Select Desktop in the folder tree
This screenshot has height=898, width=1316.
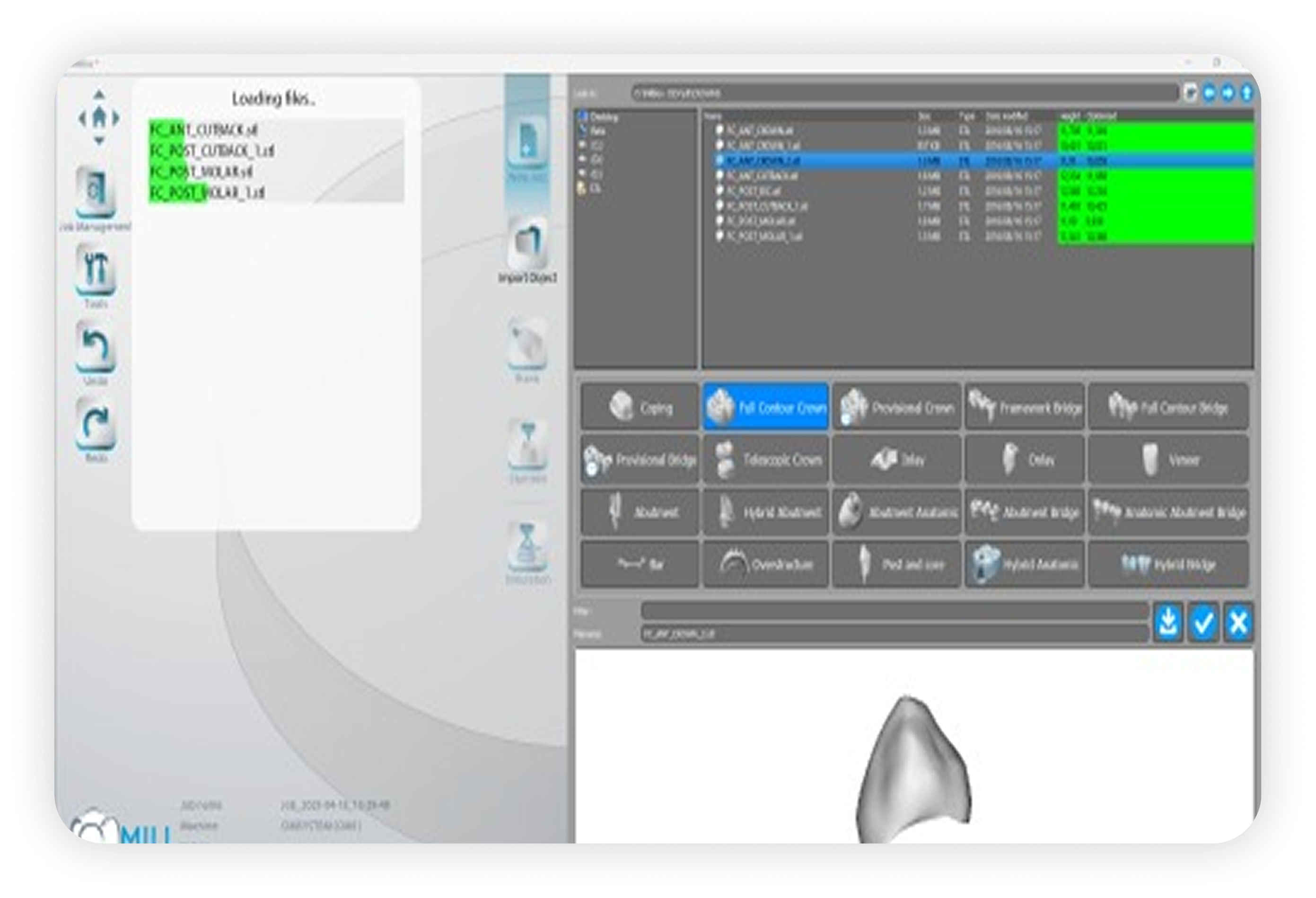click(x=598, y=117)
